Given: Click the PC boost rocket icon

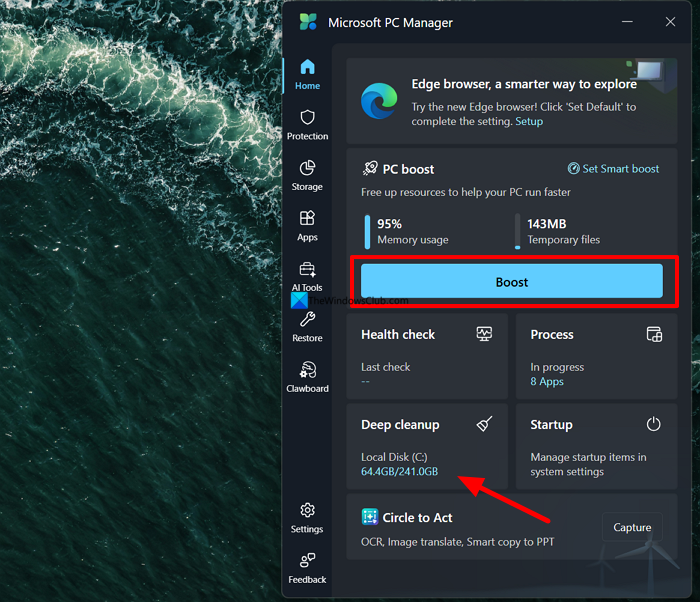Looking at the screenshot, I should pos(370,168).
